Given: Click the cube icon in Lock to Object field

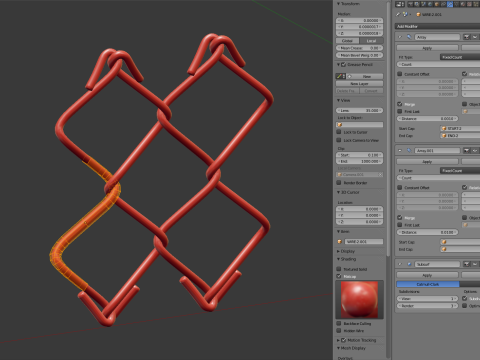Looking at the screenshot, I should [x=340, y=125].
